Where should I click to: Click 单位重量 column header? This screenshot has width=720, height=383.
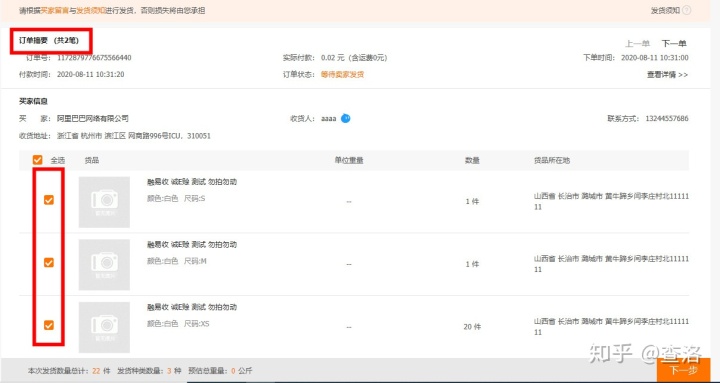click(349, 160)
